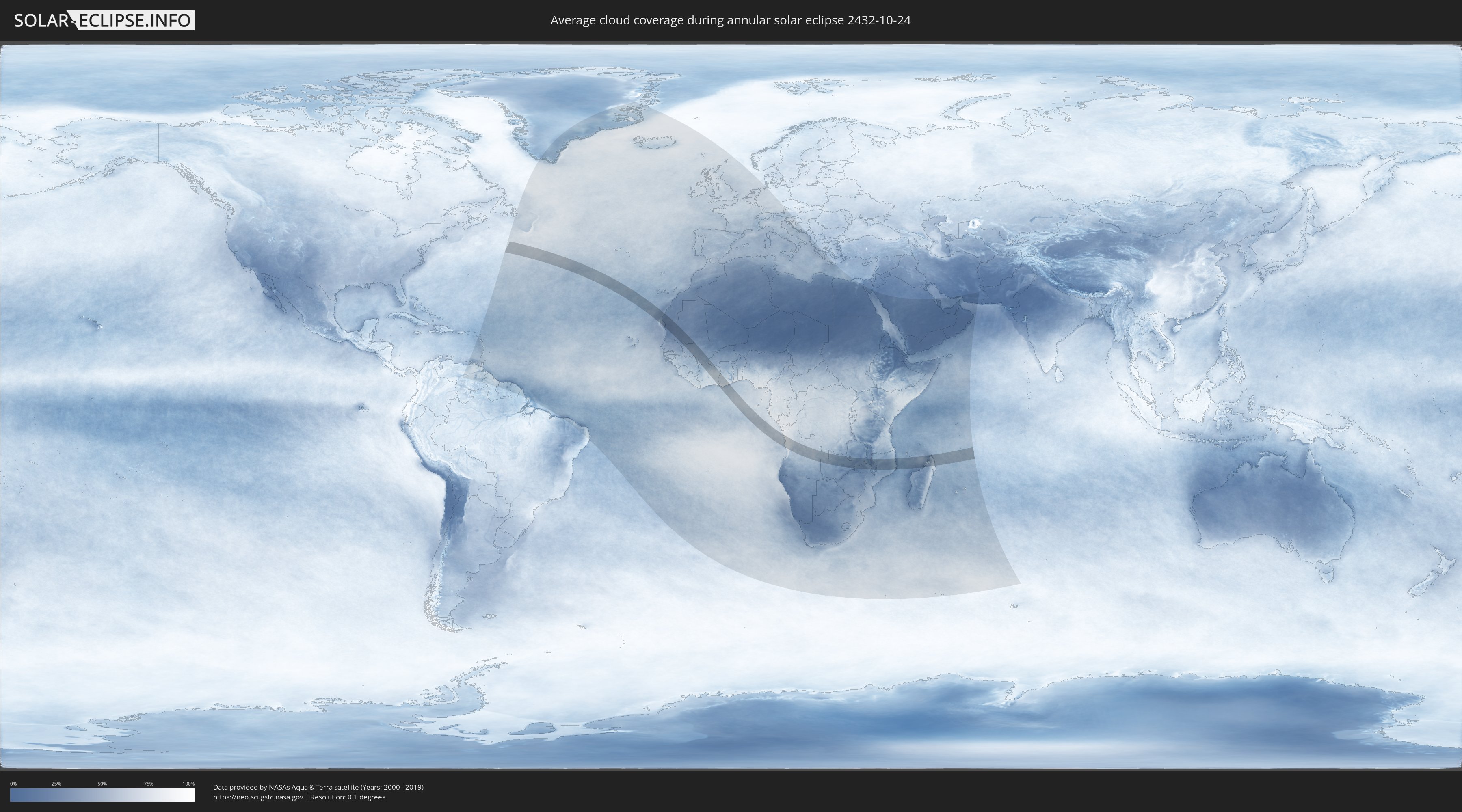Viewport: 1462px width, 812px height.
Task: Click the neo.sci.gsfc.nasa.gov URL
Action: point(258,797)
